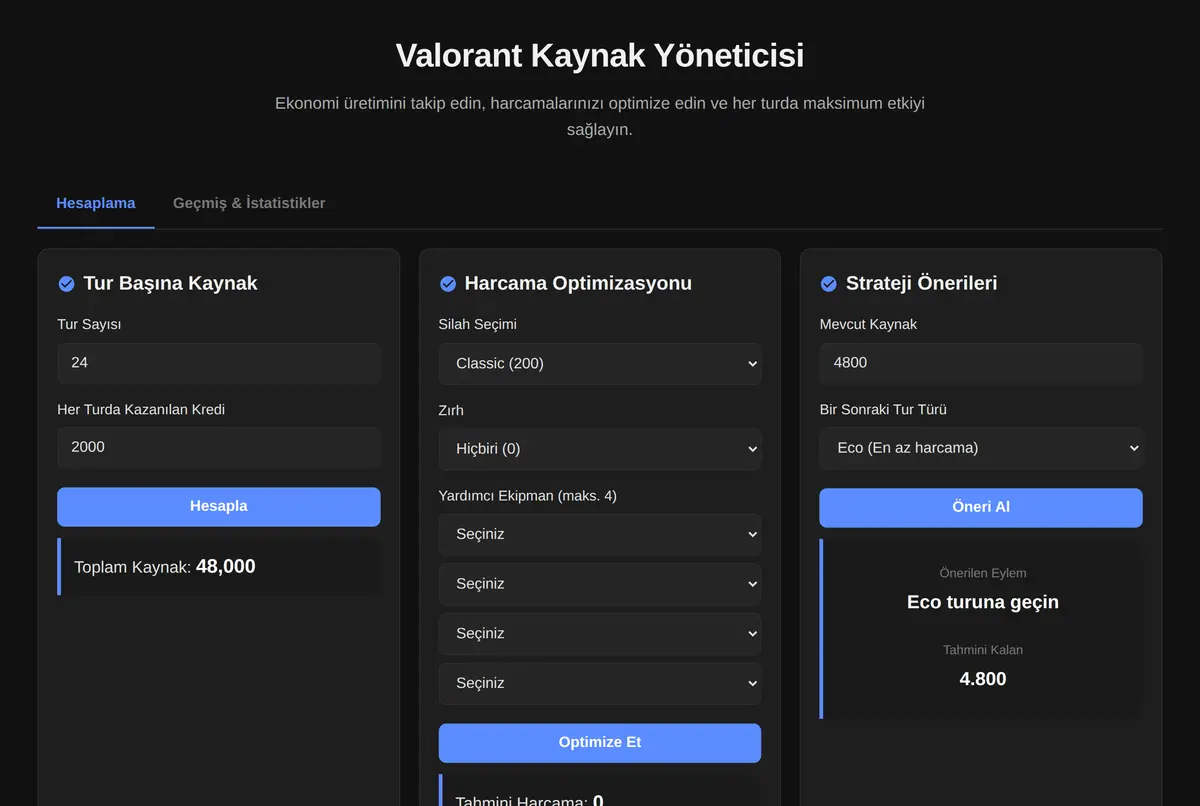Open the third Yardımcı Ekipman Seçiniz dropdown
Image resolution: width=1200 pixels, height=806 pixels.
tap(600, 634)
